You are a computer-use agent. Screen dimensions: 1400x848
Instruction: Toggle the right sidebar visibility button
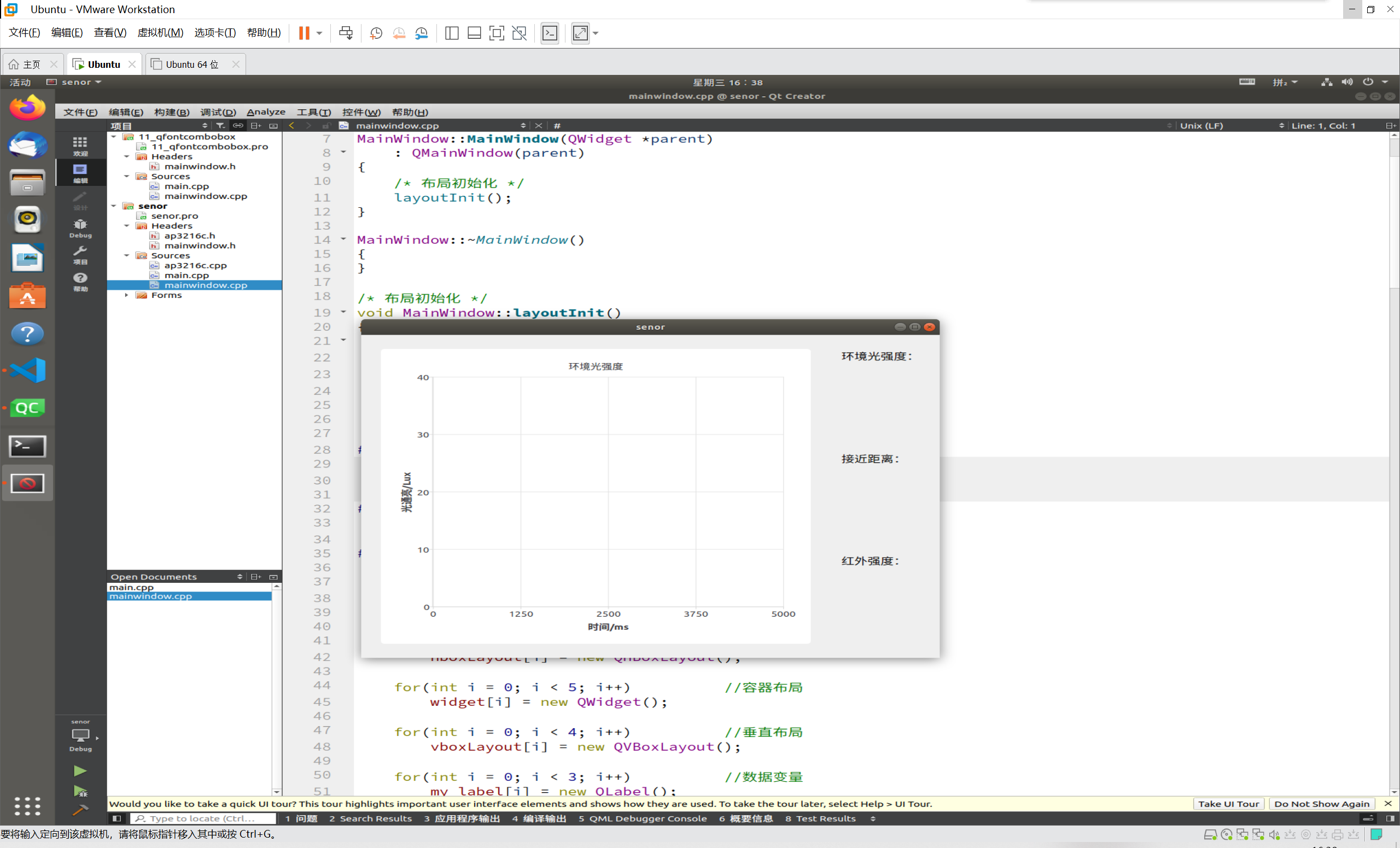1390,818
